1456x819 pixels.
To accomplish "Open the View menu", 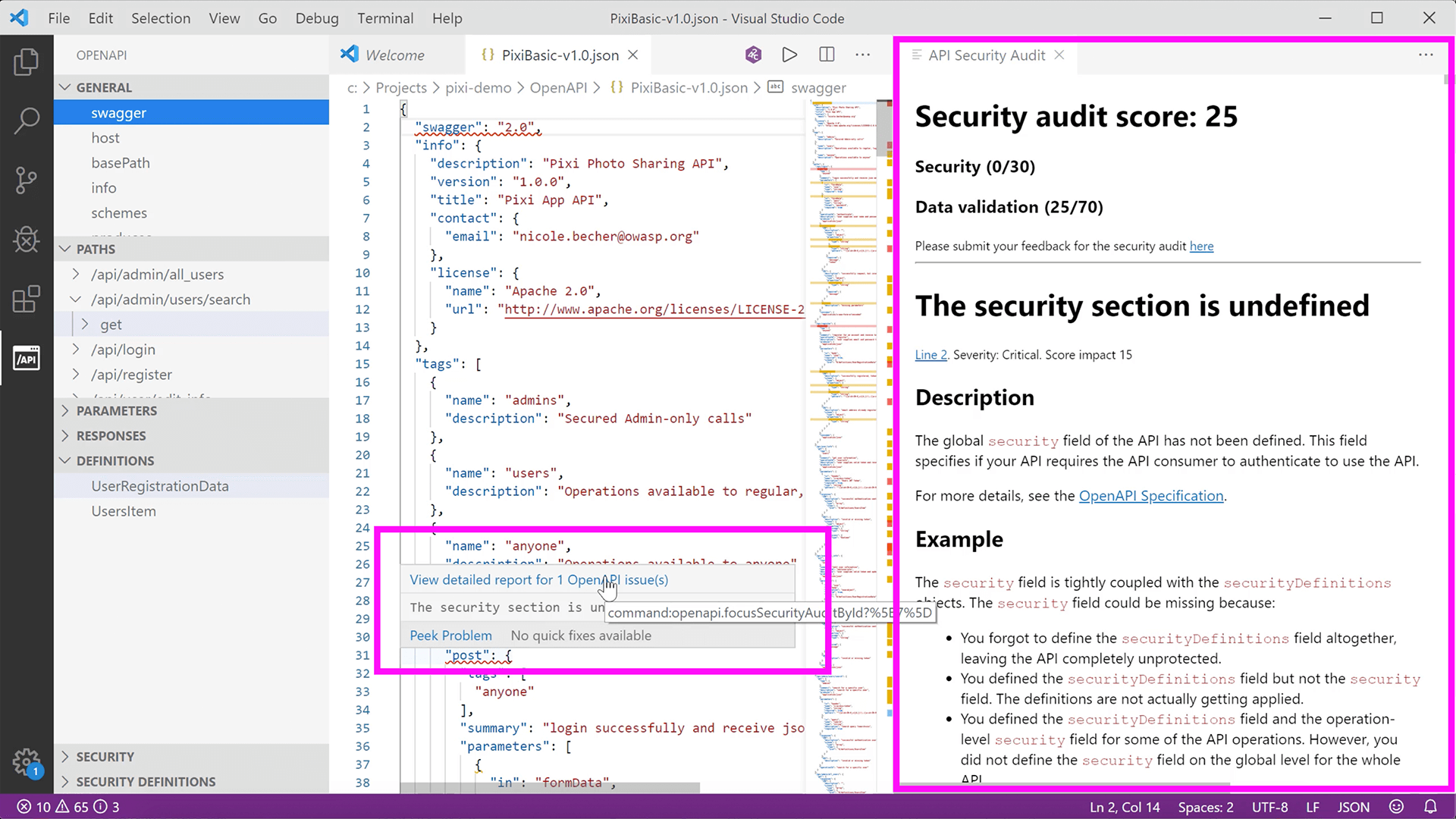I will point(224,18).
